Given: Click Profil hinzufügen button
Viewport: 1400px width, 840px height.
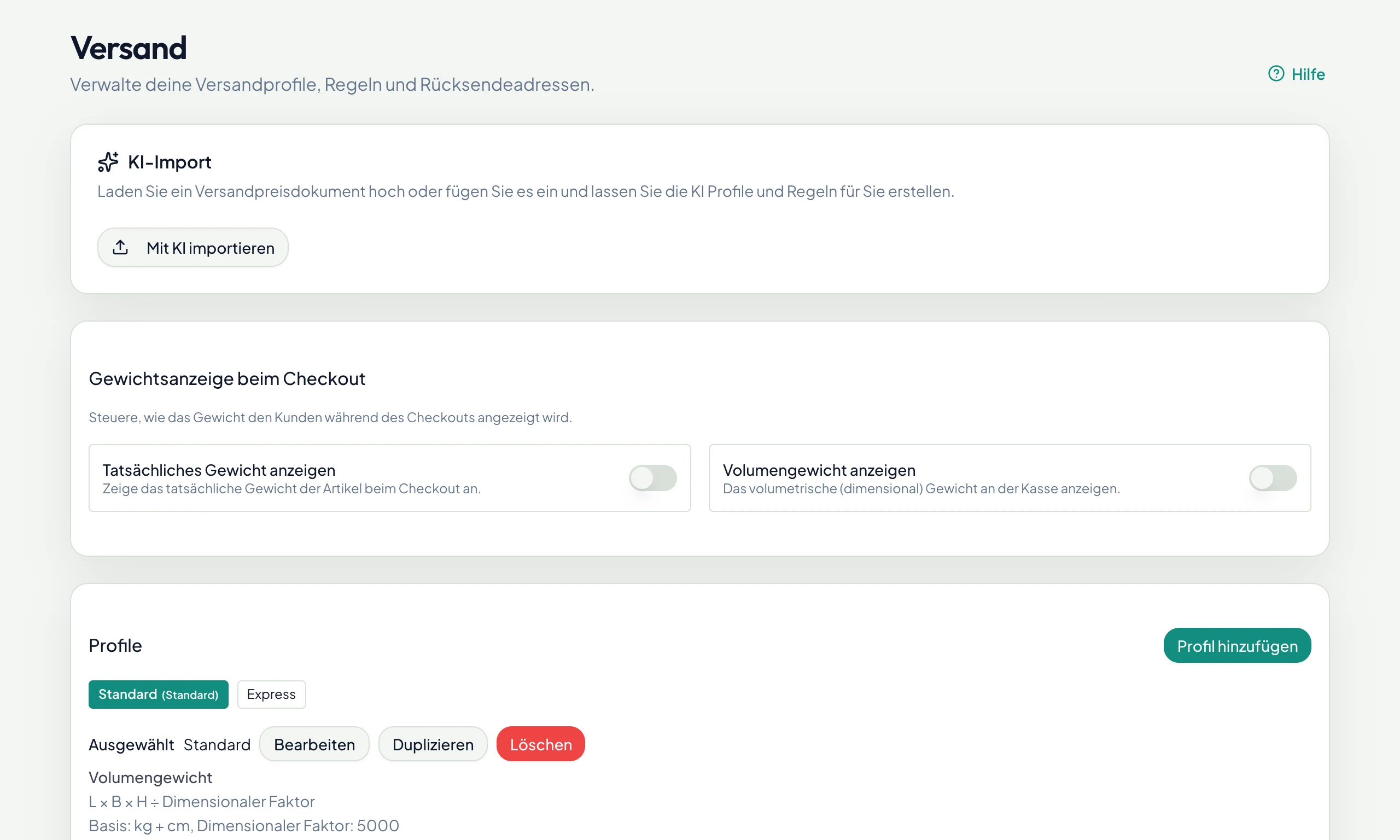Looking at the screenshot, I should coord(1237,645).
